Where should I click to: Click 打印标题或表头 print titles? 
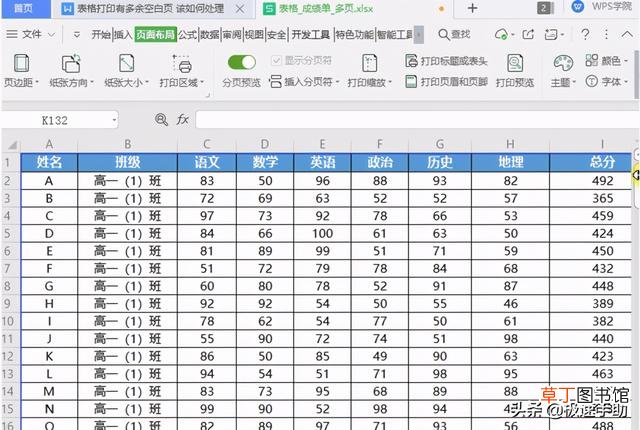tap(446, 61)
